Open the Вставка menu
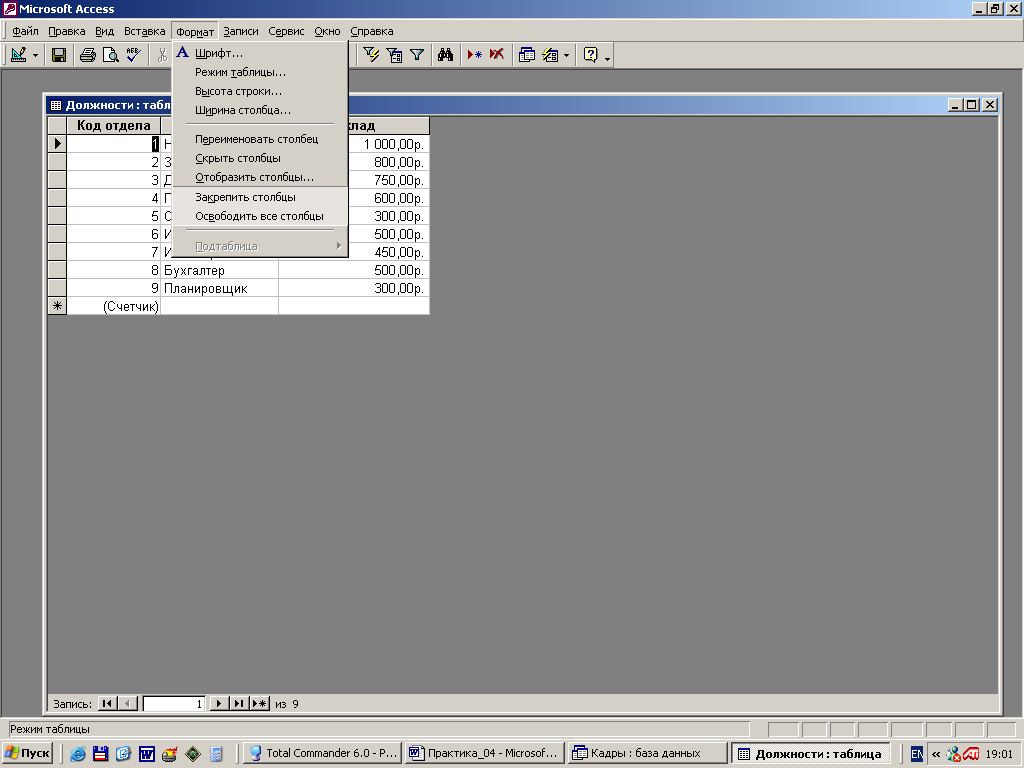This screenshot has width=1024, height=768. pyautogui.click(x=144, y=31)
